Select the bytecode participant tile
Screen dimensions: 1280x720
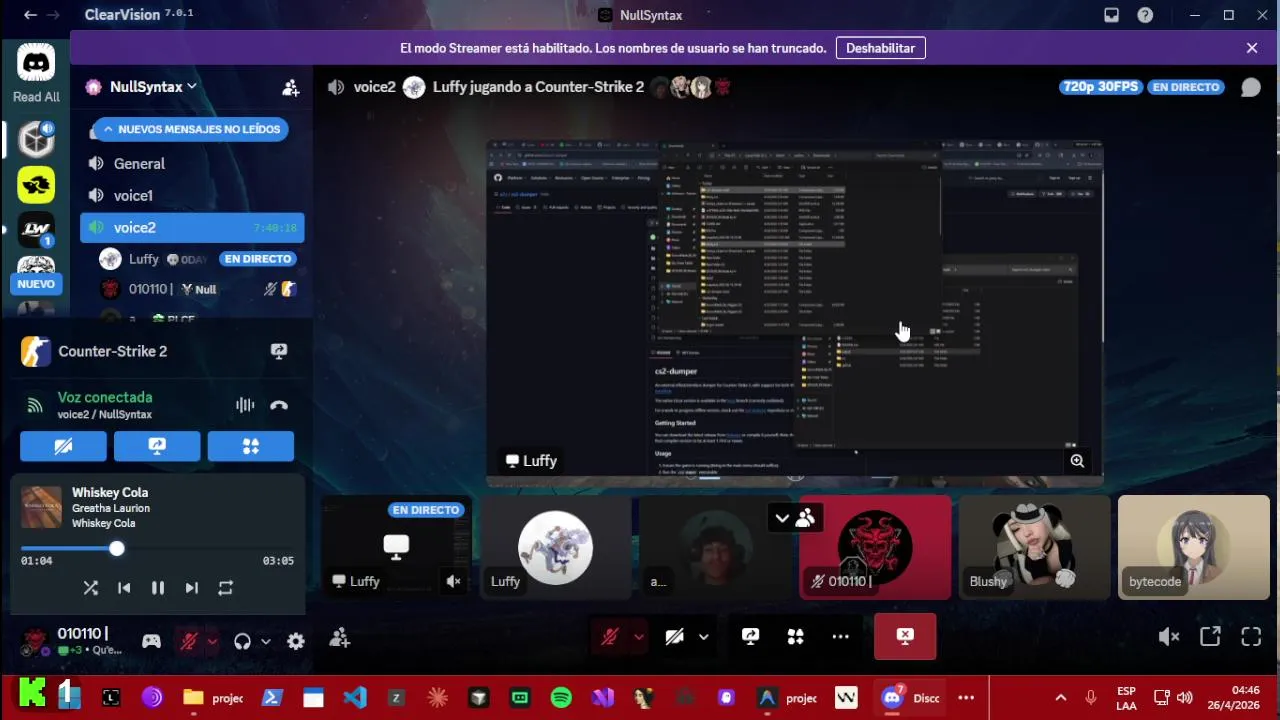[1194, 547]
